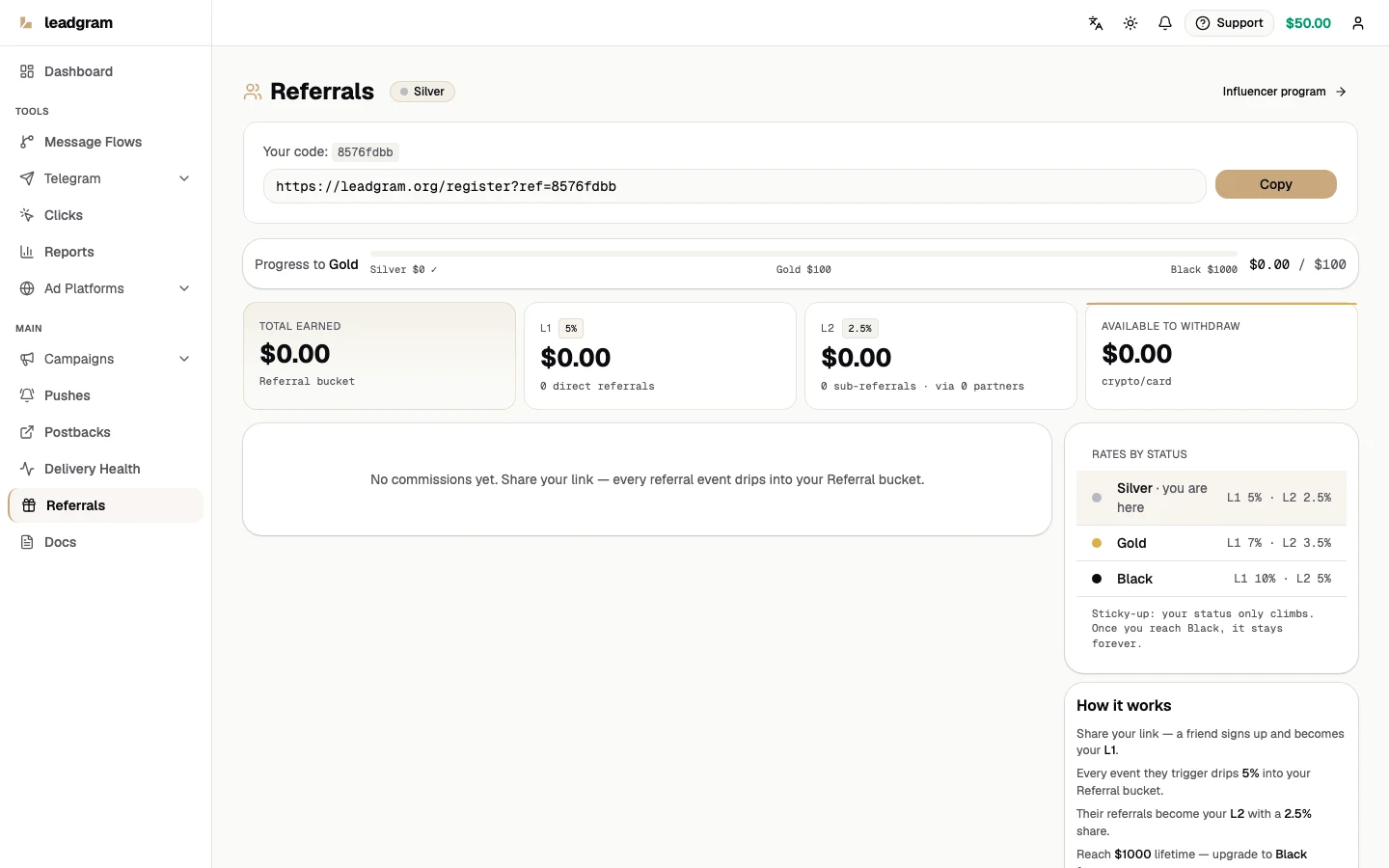
Task: Click the Referrals heading people icon
Action: click(253, 92)
